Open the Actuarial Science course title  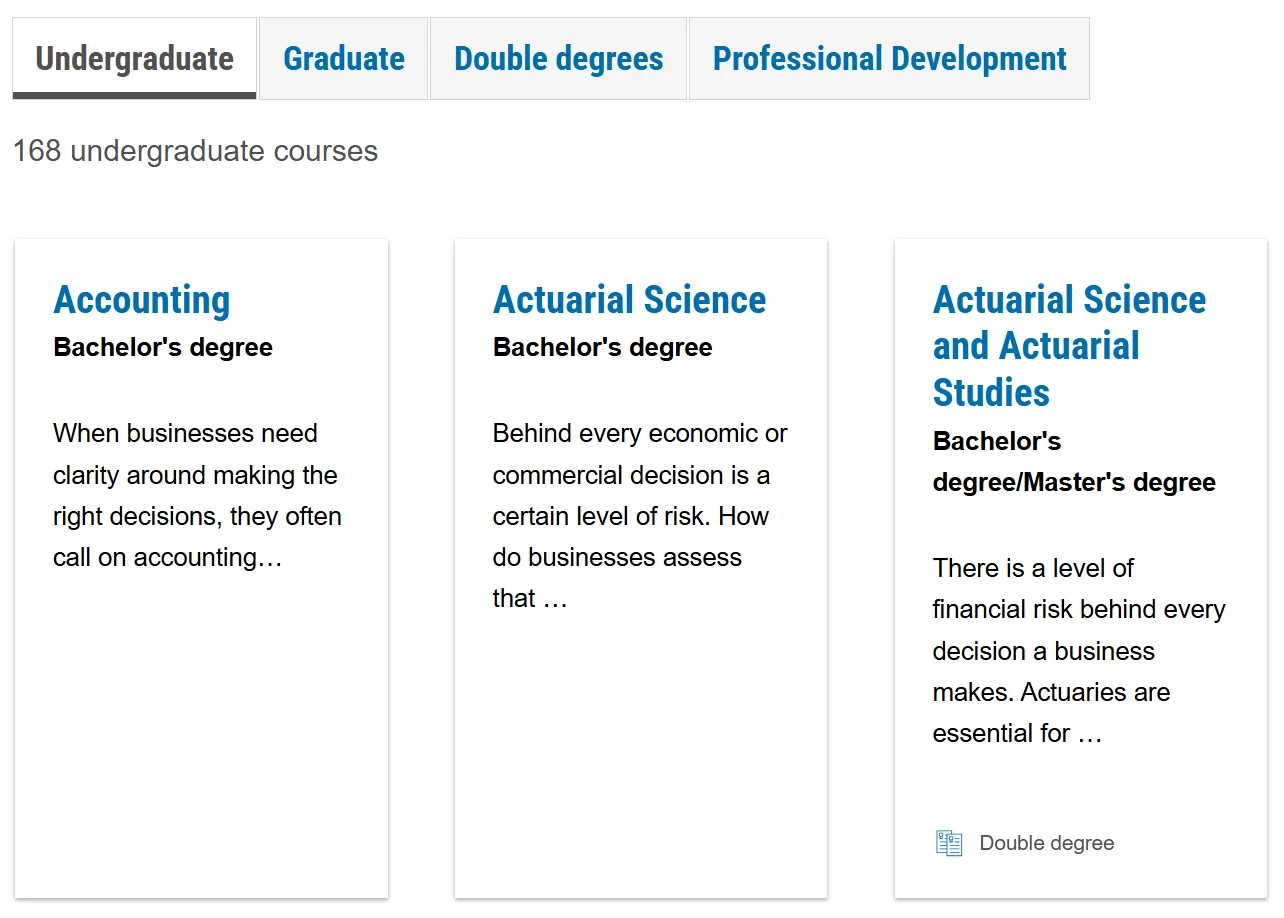(629, 300)
